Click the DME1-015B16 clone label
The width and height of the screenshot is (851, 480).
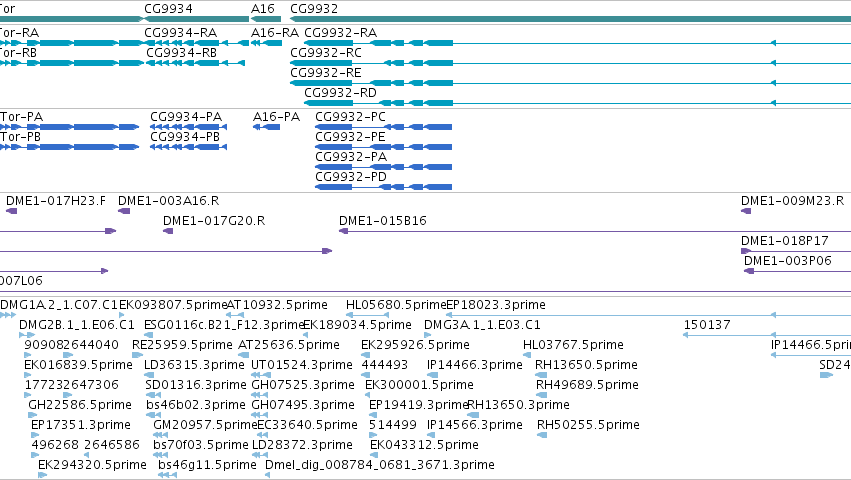click(x=383, y=221)
